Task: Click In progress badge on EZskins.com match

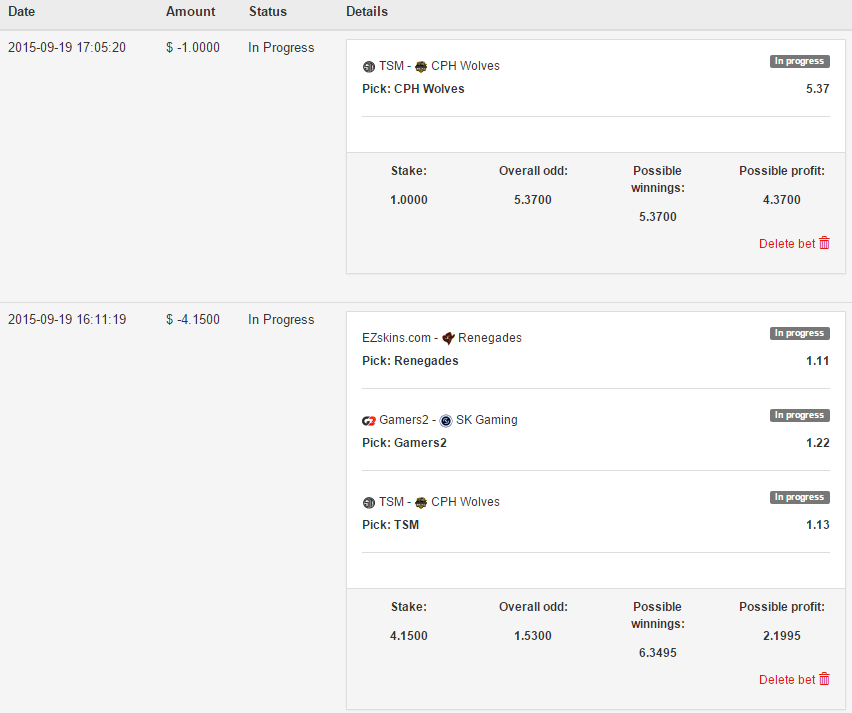Action: [x=799, y=333]
